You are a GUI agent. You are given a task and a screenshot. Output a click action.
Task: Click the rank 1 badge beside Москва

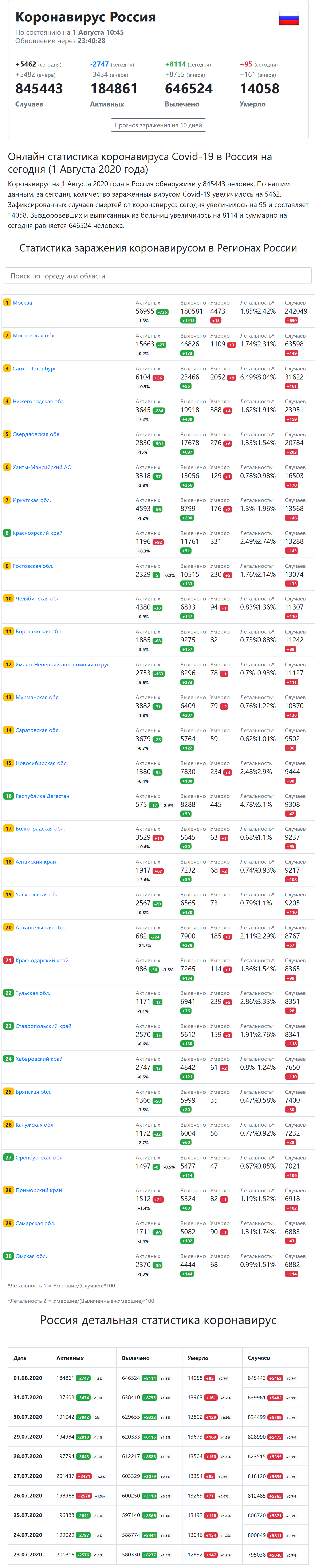tap(7, 302)
